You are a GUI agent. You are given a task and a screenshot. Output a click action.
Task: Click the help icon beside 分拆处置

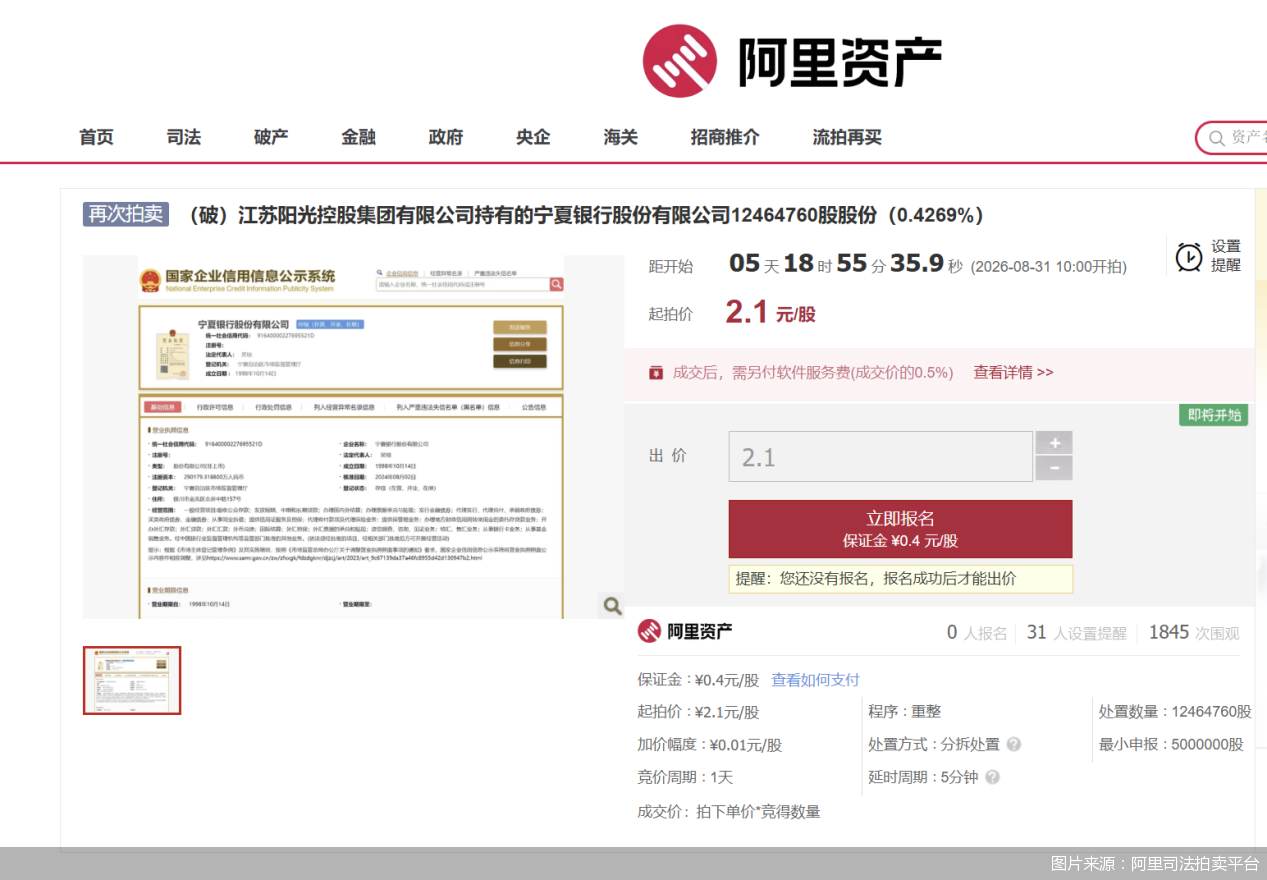coord(1013,744)
